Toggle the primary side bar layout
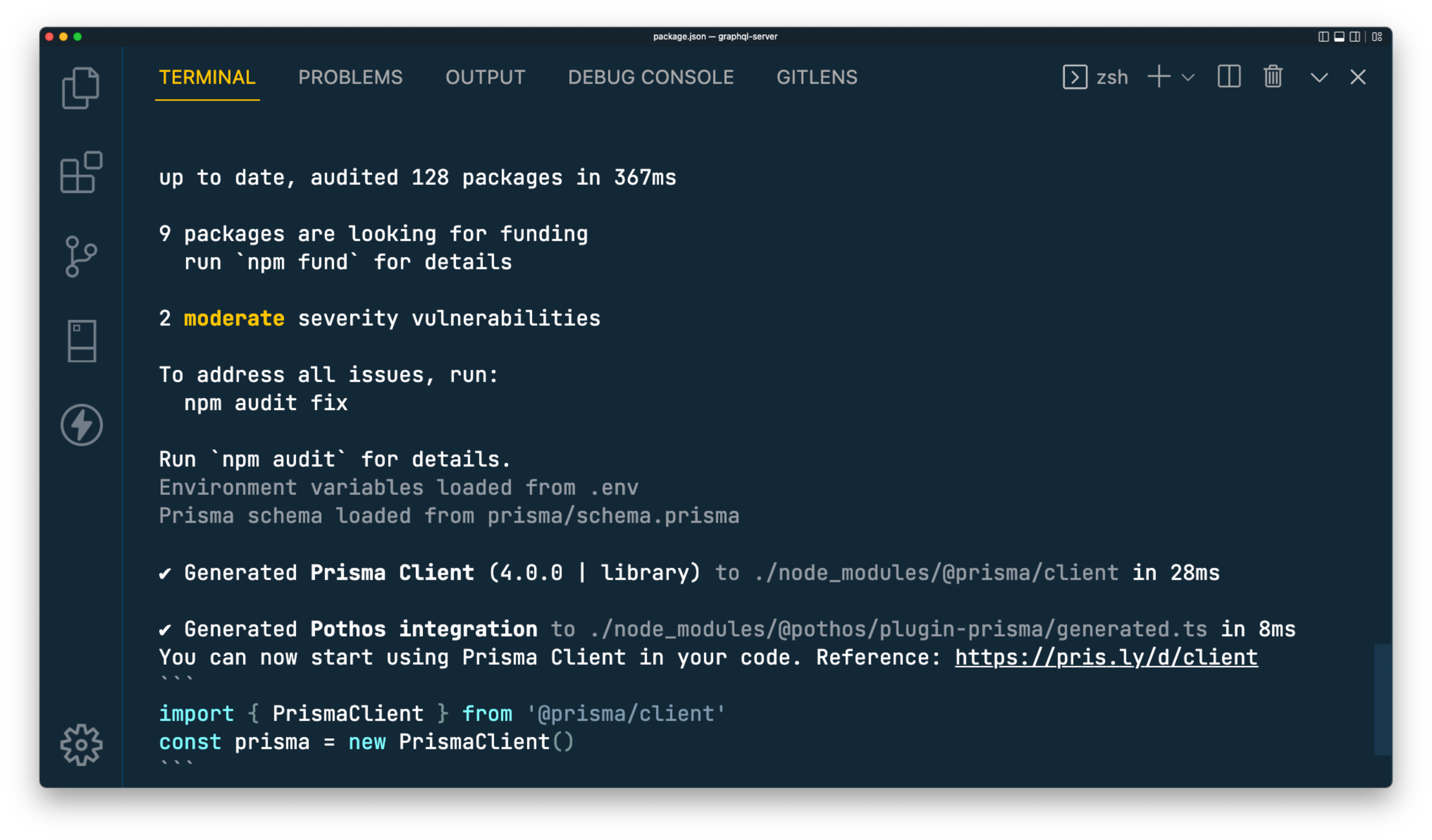 pyautogui.click(x=1323, y=37)
